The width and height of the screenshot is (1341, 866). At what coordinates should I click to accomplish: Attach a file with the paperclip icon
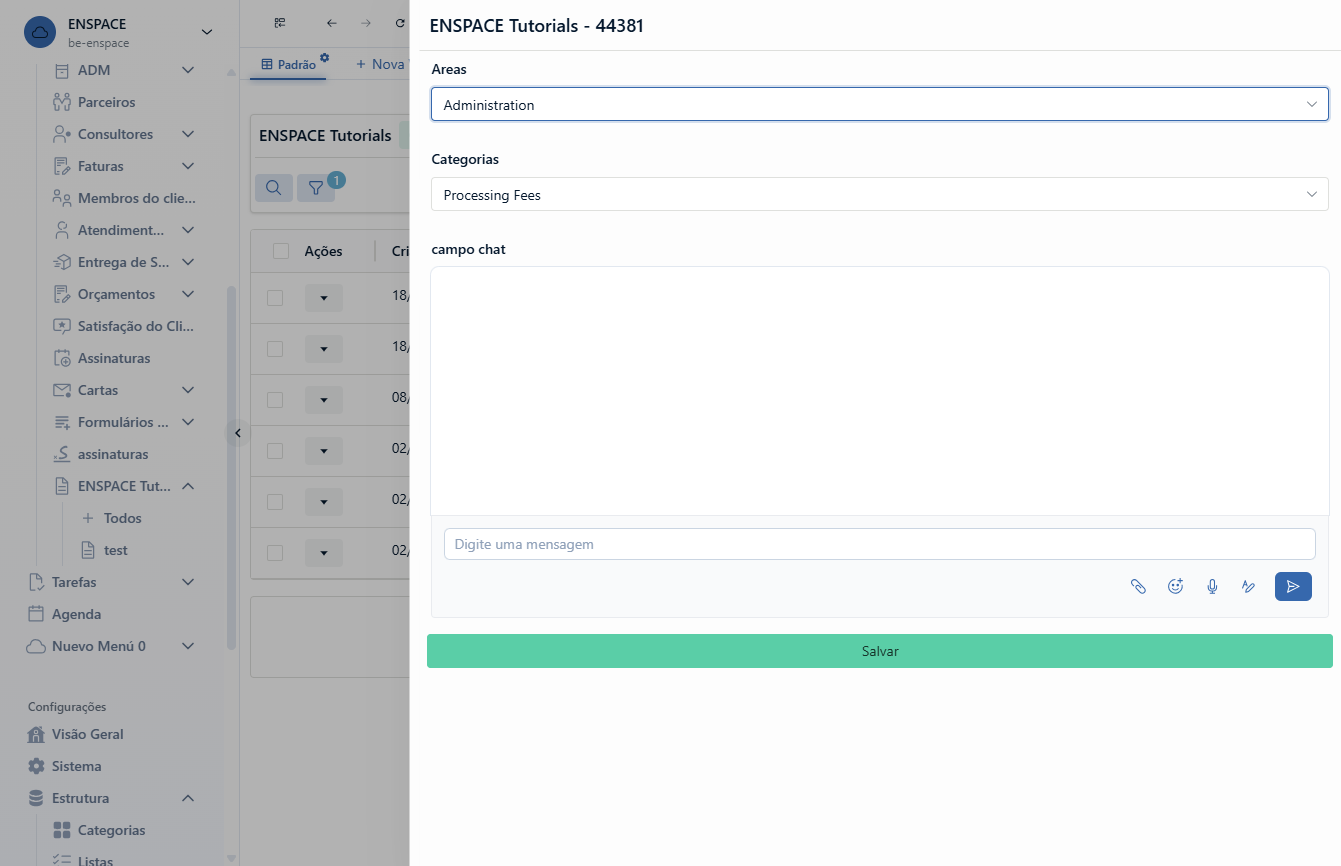click(x=1138, y=587)
